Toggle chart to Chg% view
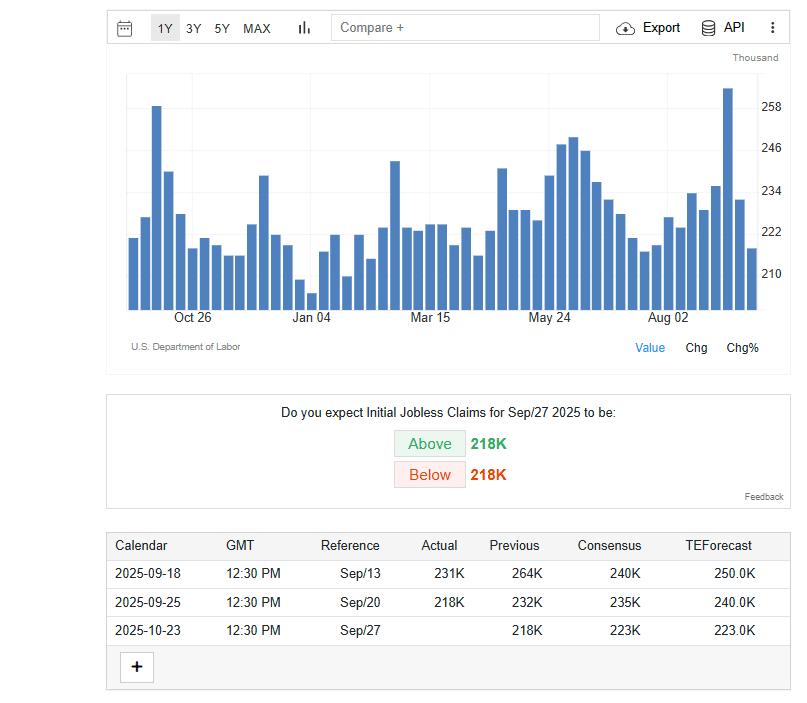The width and height of the screenshot is (807, 703). point(742,348)
